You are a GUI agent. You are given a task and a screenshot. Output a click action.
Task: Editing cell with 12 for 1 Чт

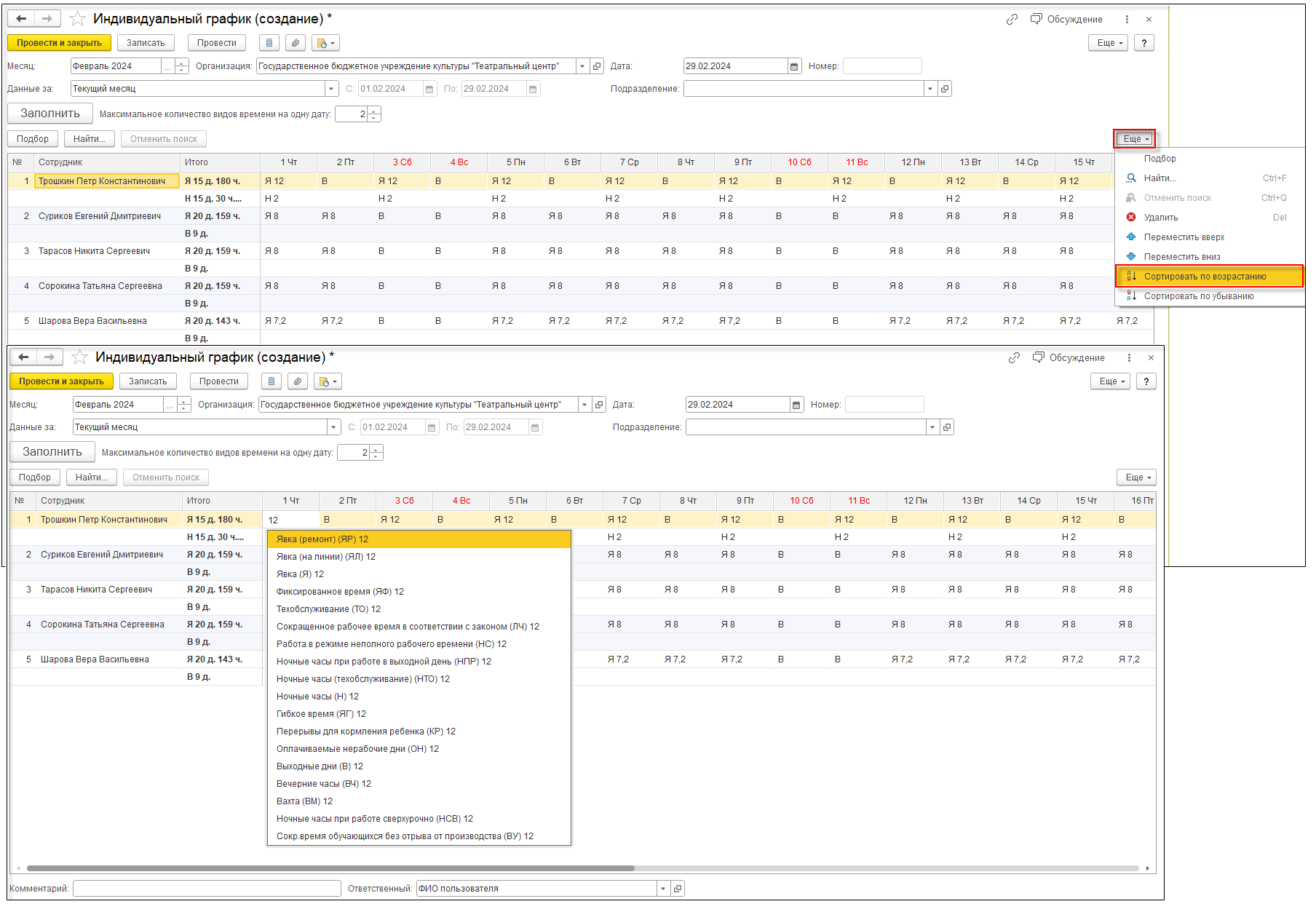click(x=292, y=520)
